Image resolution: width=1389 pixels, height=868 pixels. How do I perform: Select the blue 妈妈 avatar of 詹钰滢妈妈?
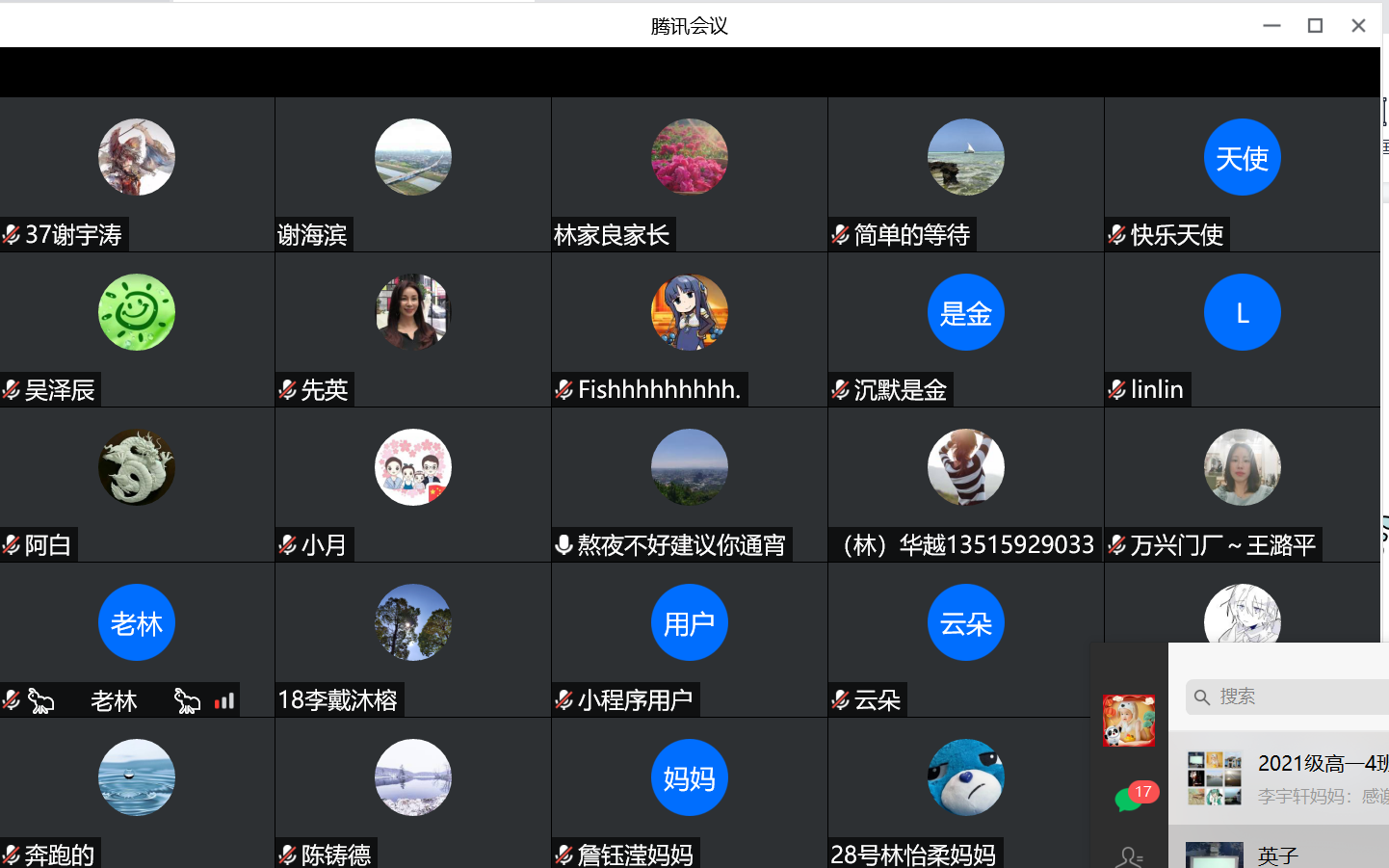[x=689, y=777]
